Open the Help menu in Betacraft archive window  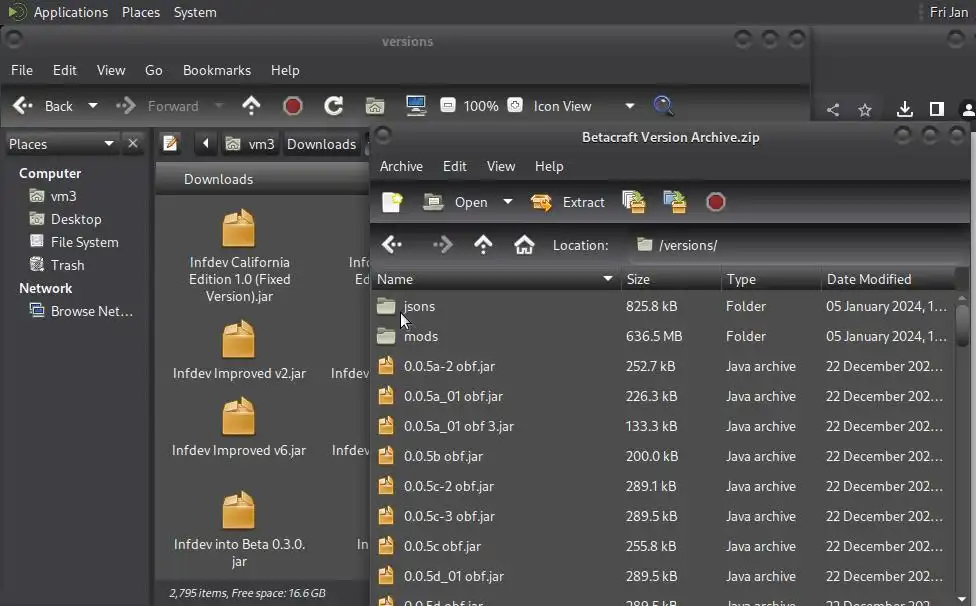click(x=549, y=166)
